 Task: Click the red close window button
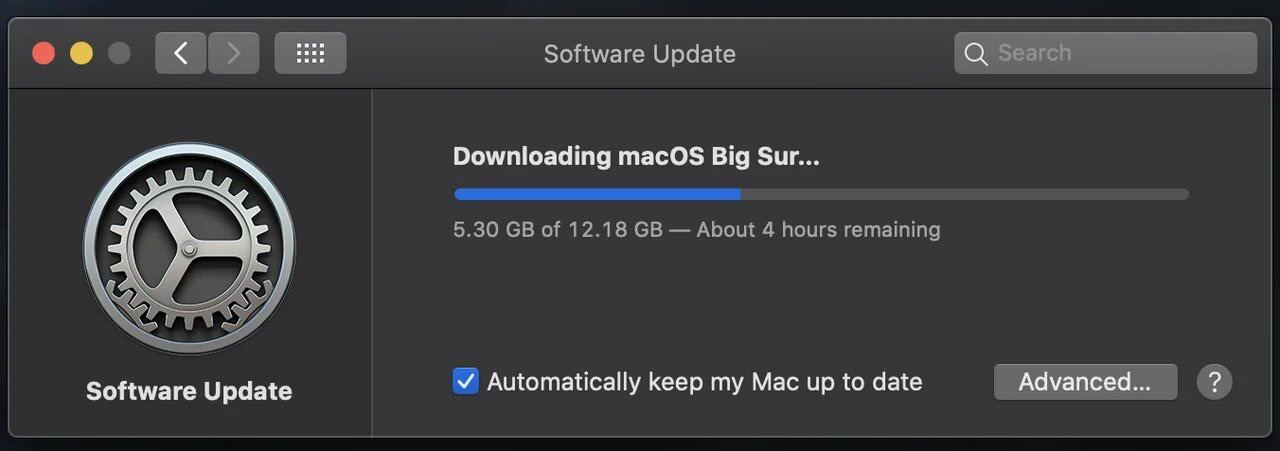point(43,53)
